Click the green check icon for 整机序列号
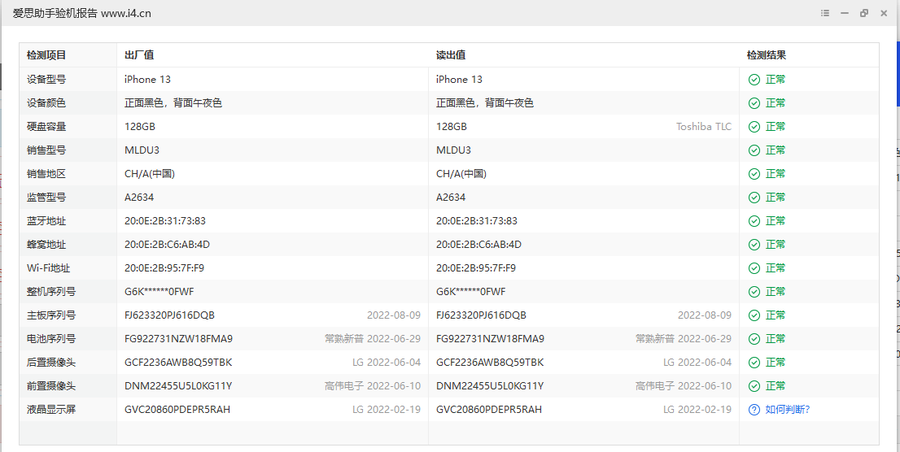 point(754,291)
